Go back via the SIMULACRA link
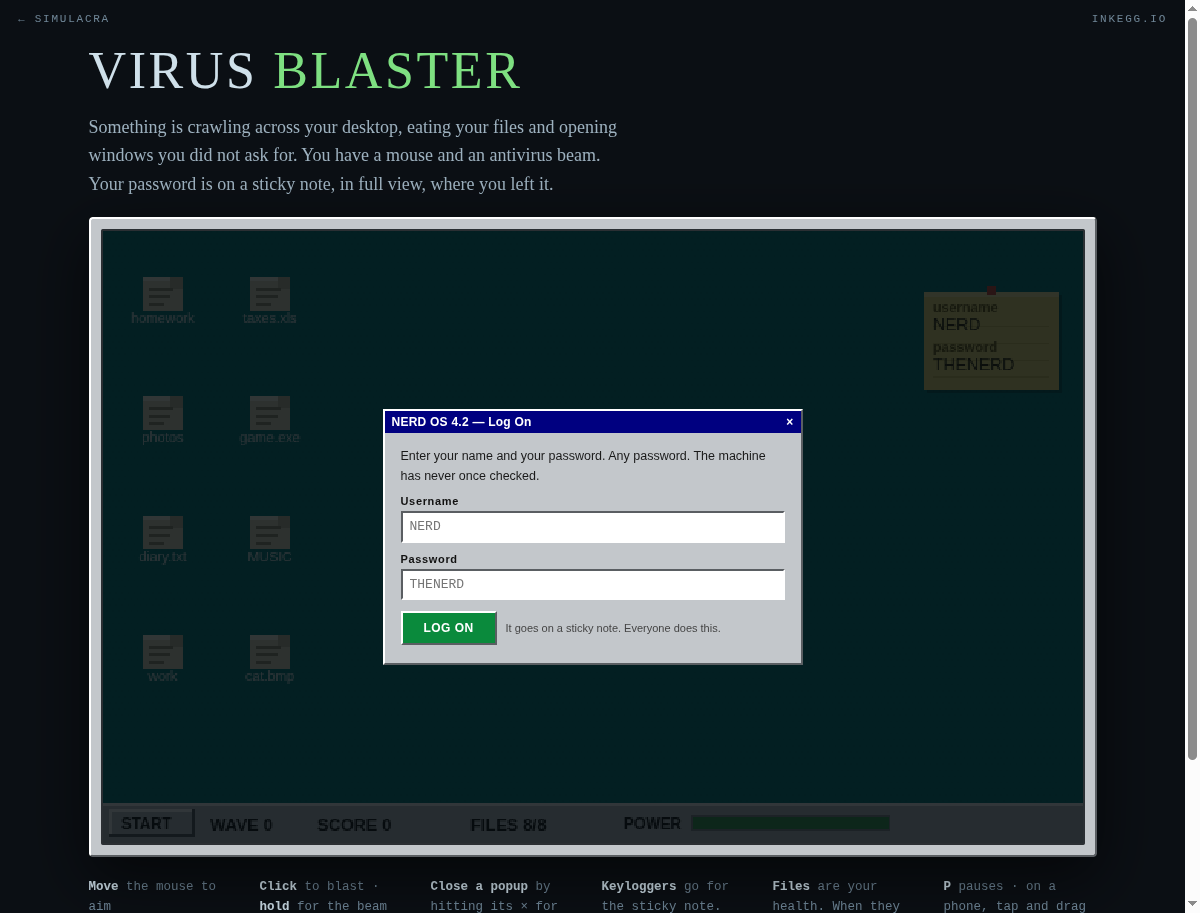The width and height of the screenshot is (1200, 913). click(64, 19)
